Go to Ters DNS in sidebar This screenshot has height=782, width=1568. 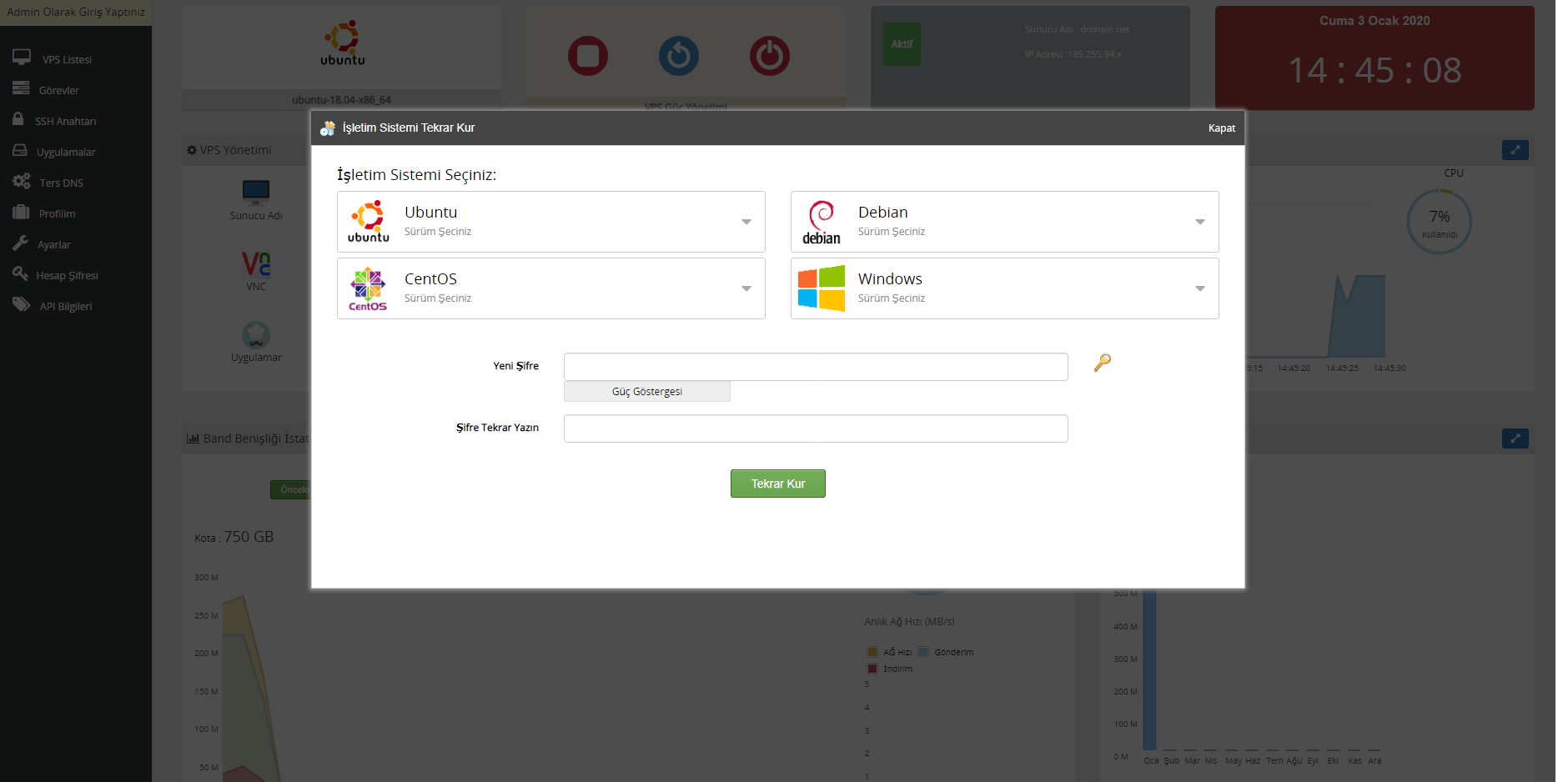click(61, 183)
